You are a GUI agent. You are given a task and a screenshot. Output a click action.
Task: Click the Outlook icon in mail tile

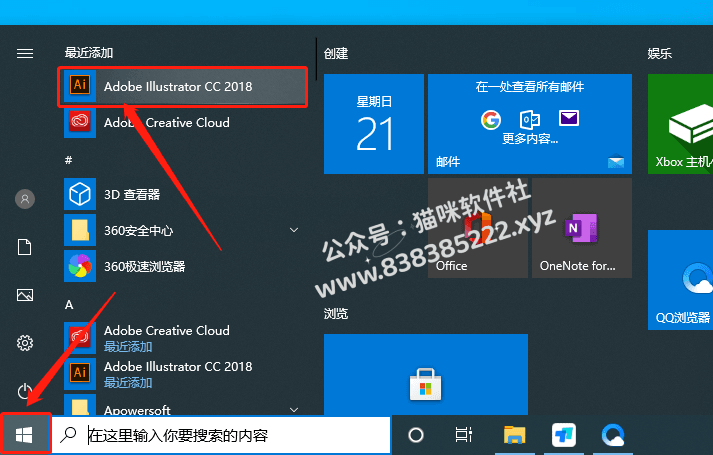click(x=530, y=120)
